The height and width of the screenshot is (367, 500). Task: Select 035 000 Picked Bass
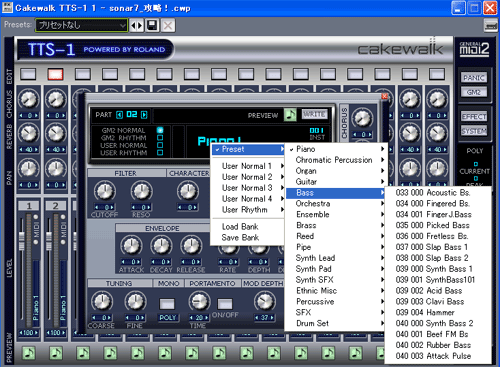pyautogui.click(x=438, y=225)
